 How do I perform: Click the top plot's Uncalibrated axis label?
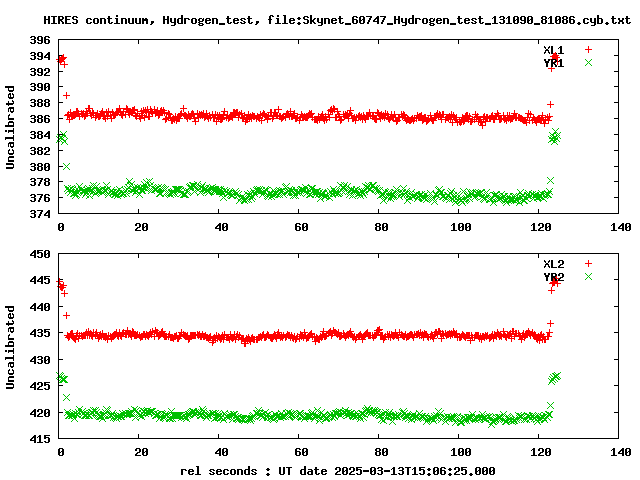(10, 127)
